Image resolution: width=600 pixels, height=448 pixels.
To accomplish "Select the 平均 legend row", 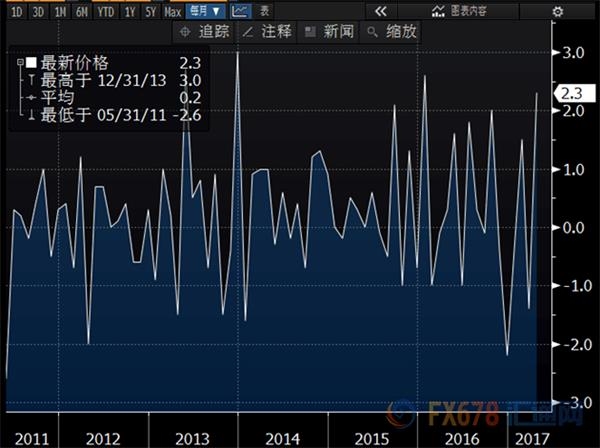I will click(x=110, y=98).
